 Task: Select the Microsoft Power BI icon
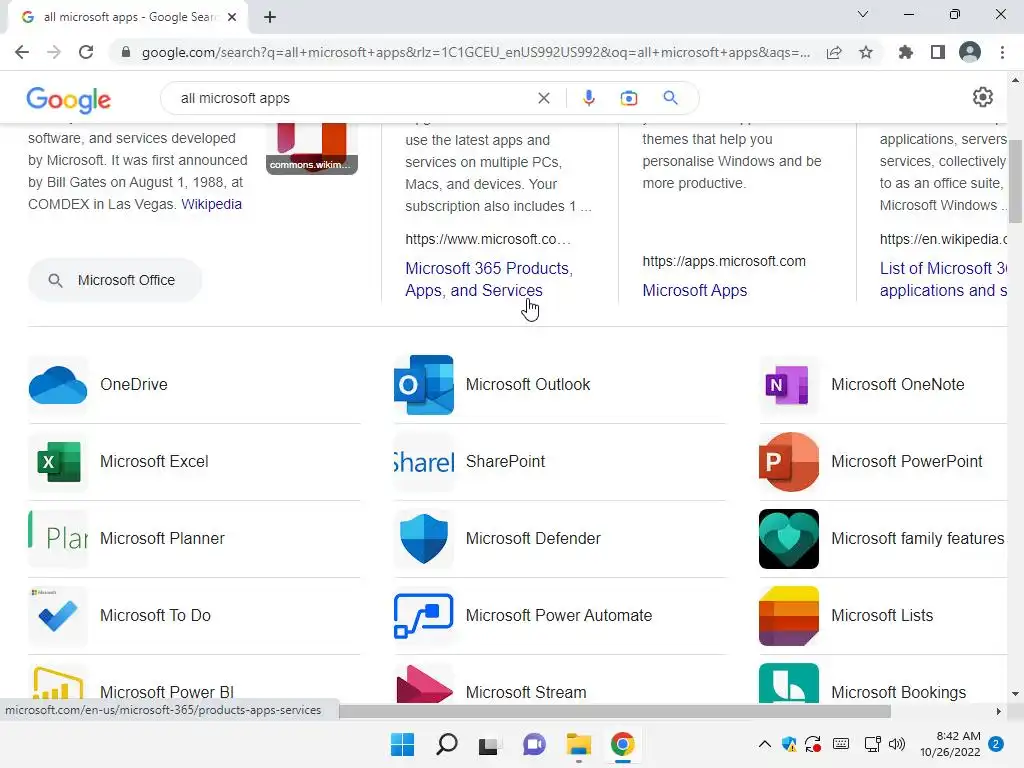tap(58, 684)
